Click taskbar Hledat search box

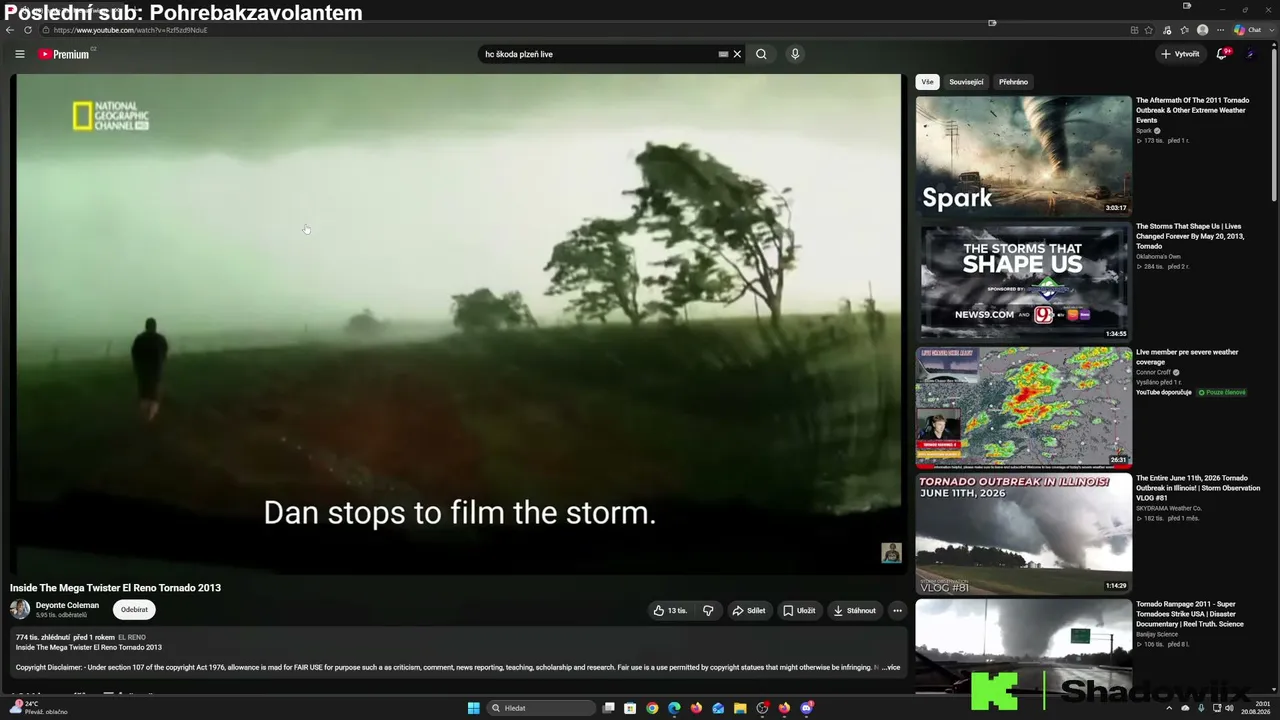tap(541, 708)
